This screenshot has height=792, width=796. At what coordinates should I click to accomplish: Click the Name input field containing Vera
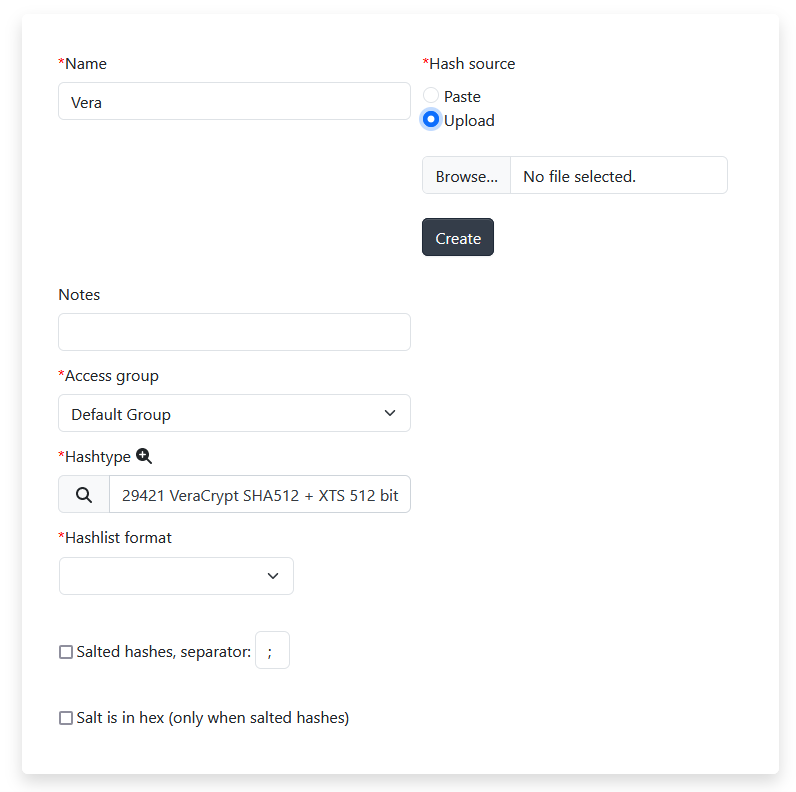235,102
